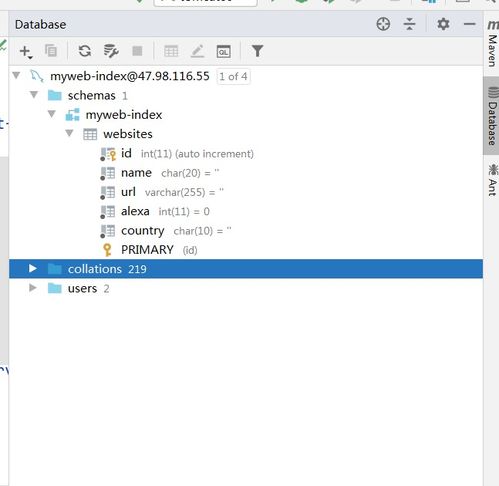The width and height of the screenshot is (499, 486).
Task: Click the collapse all icon
Action: click(x=409, y=24)
